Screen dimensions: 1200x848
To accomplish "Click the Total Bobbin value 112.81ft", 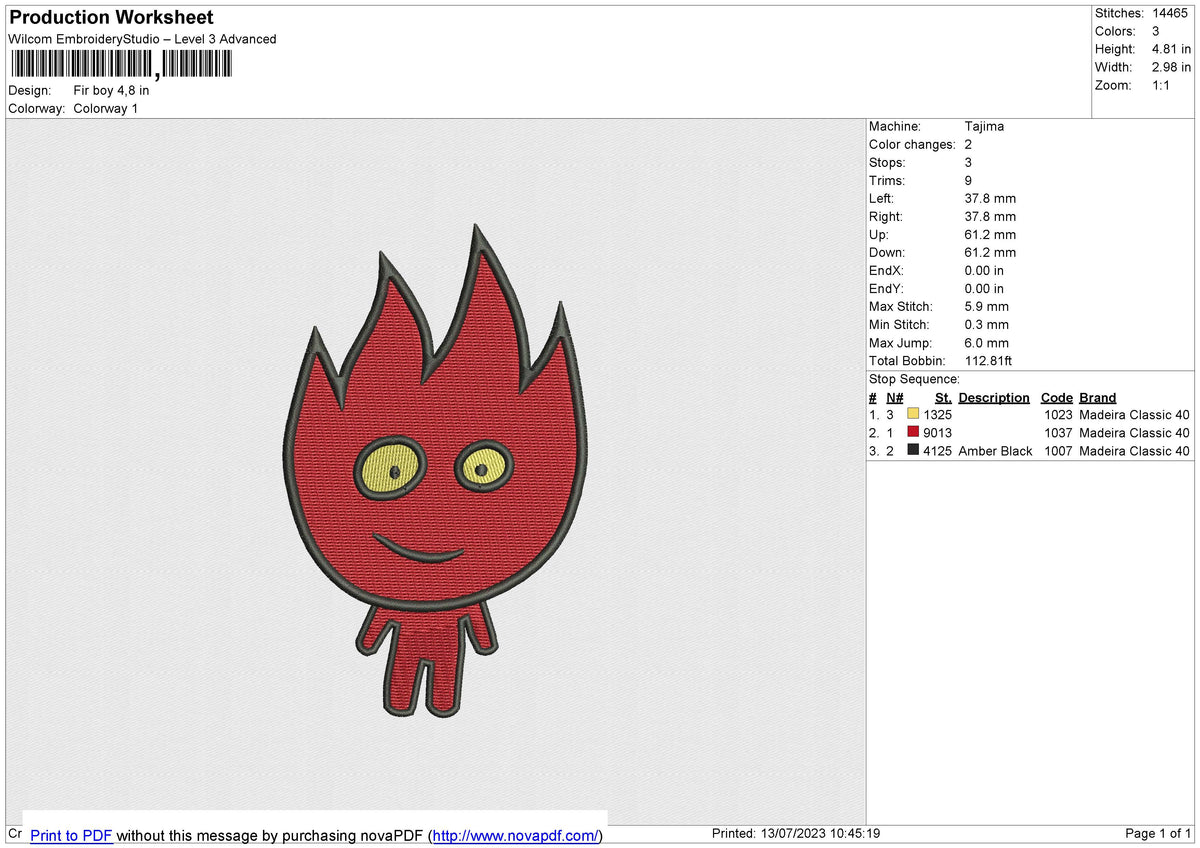I will [x=988, y=360].
